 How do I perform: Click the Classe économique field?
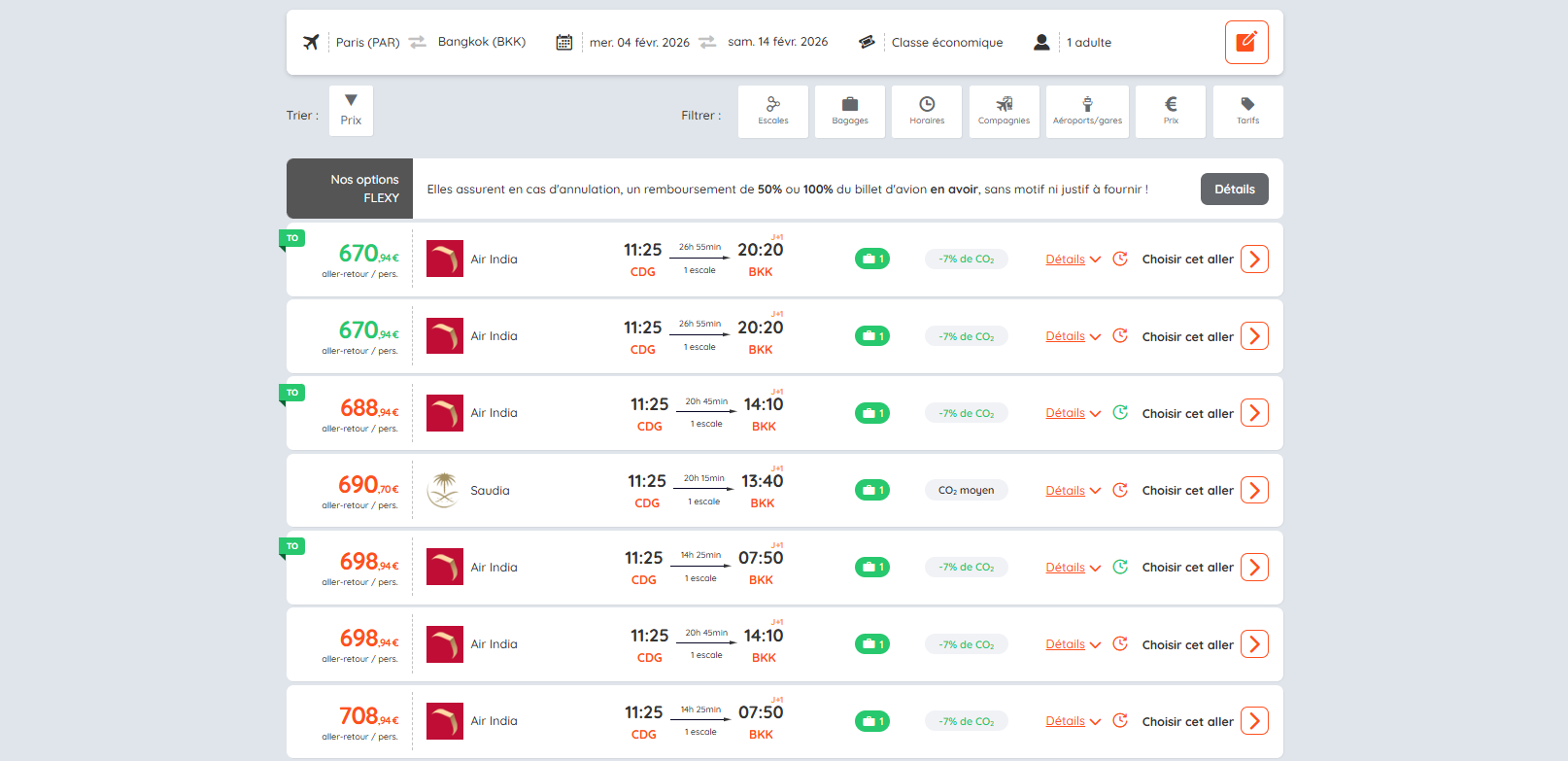tap(946, 43)
